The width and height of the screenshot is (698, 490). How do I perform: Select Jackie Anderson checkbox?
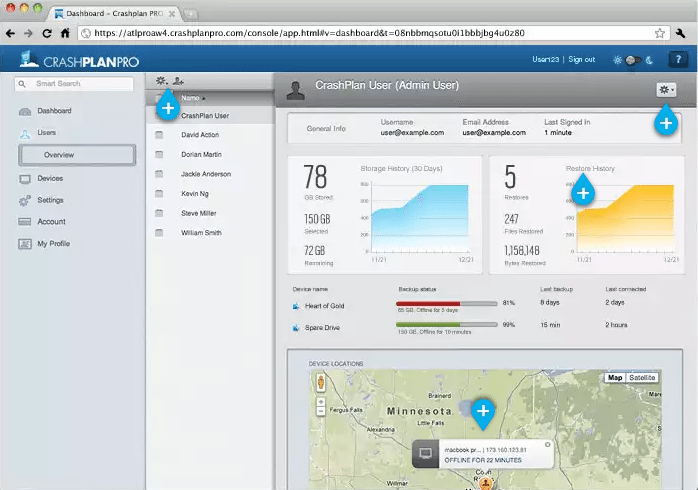point(159,174)
